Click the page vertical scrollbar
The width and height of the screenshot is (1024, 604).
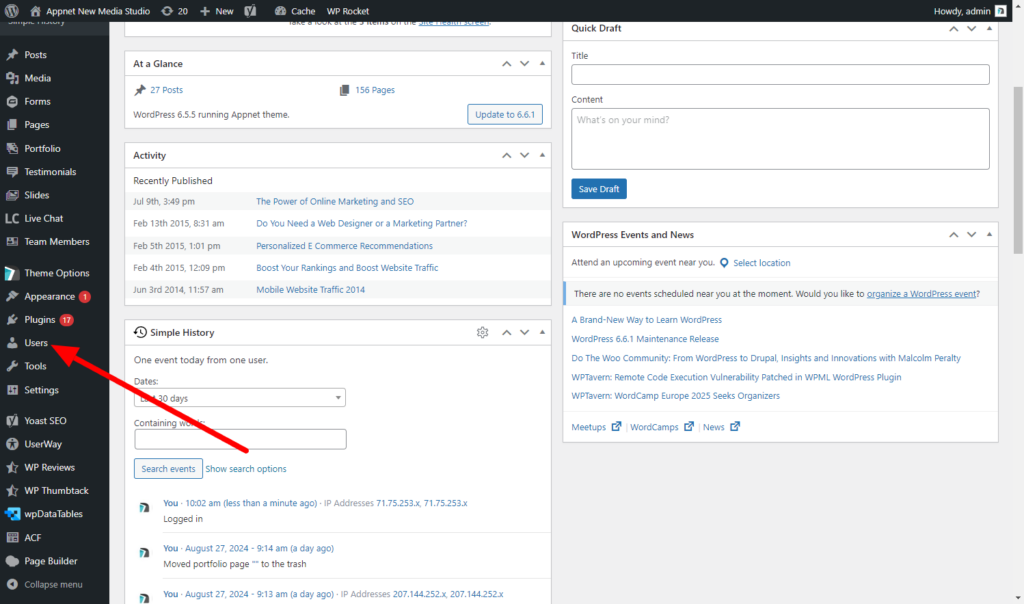click(1018, 170)
